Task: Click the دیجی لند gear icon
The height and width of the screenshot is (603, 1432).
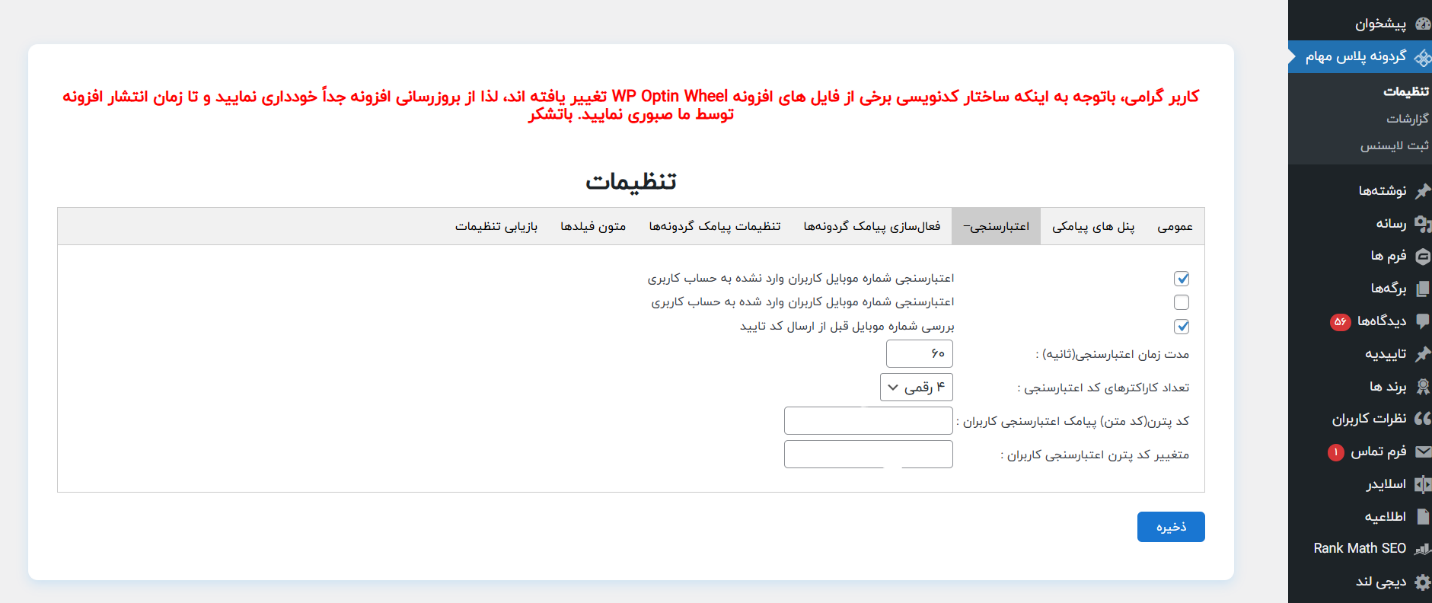Action: coord(1422,582)
